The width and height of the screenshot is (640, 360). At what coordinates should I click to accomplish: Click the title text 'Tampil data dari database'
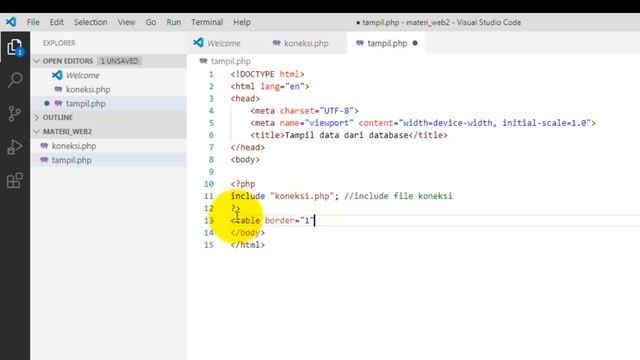347,135
